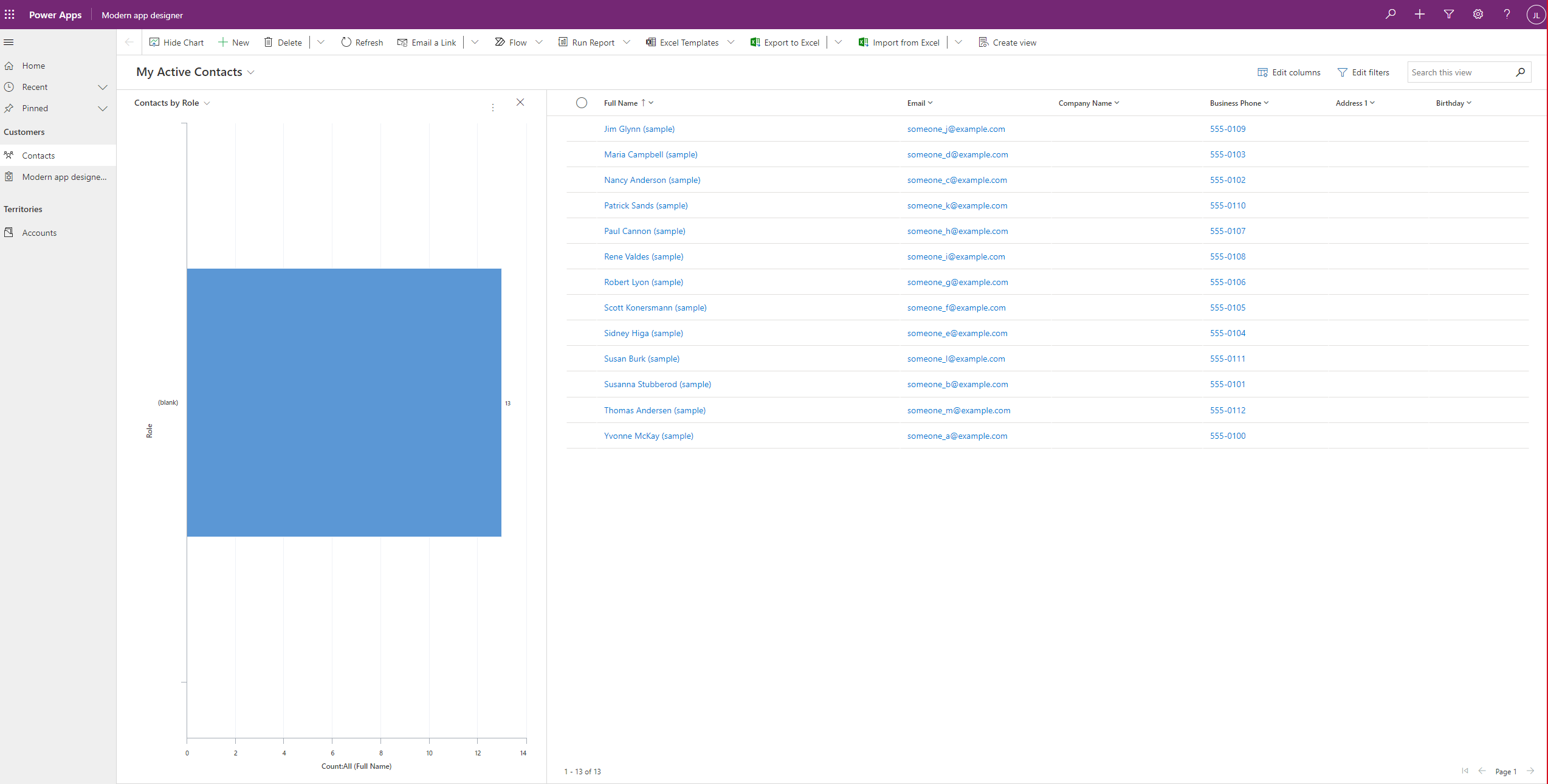Click the Search this view input field

click(1460, 71)
